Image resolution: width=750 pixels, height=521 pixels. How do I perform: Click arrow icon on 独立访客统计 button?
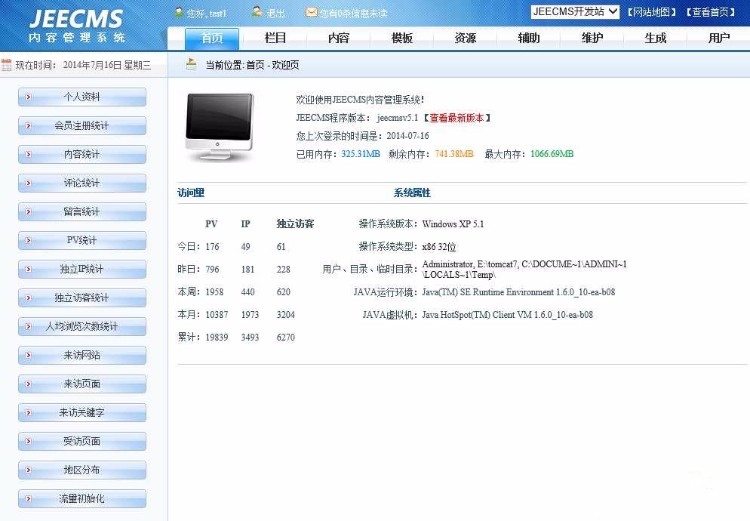coord(28,298)
